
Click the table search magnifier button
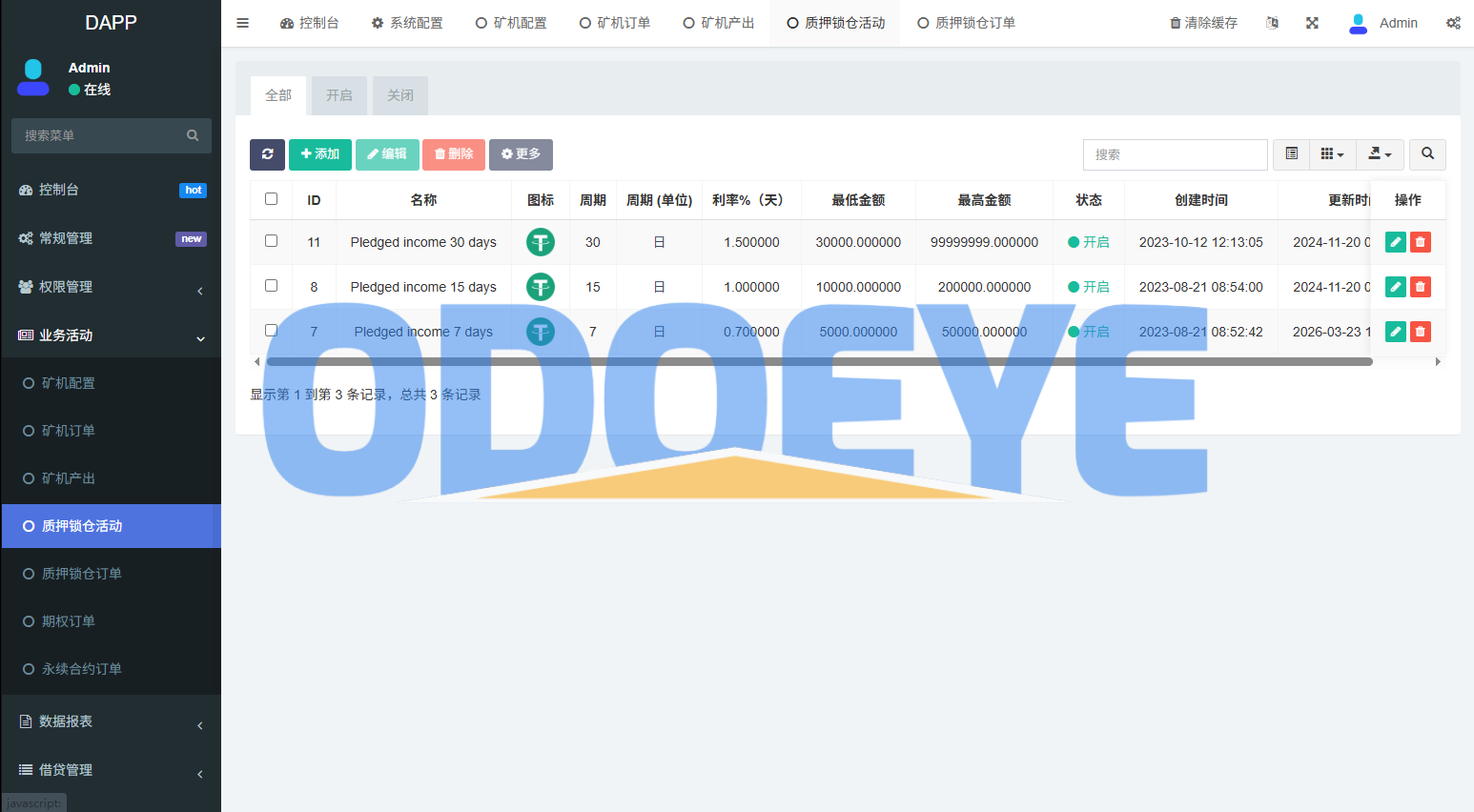[1427, 154]
